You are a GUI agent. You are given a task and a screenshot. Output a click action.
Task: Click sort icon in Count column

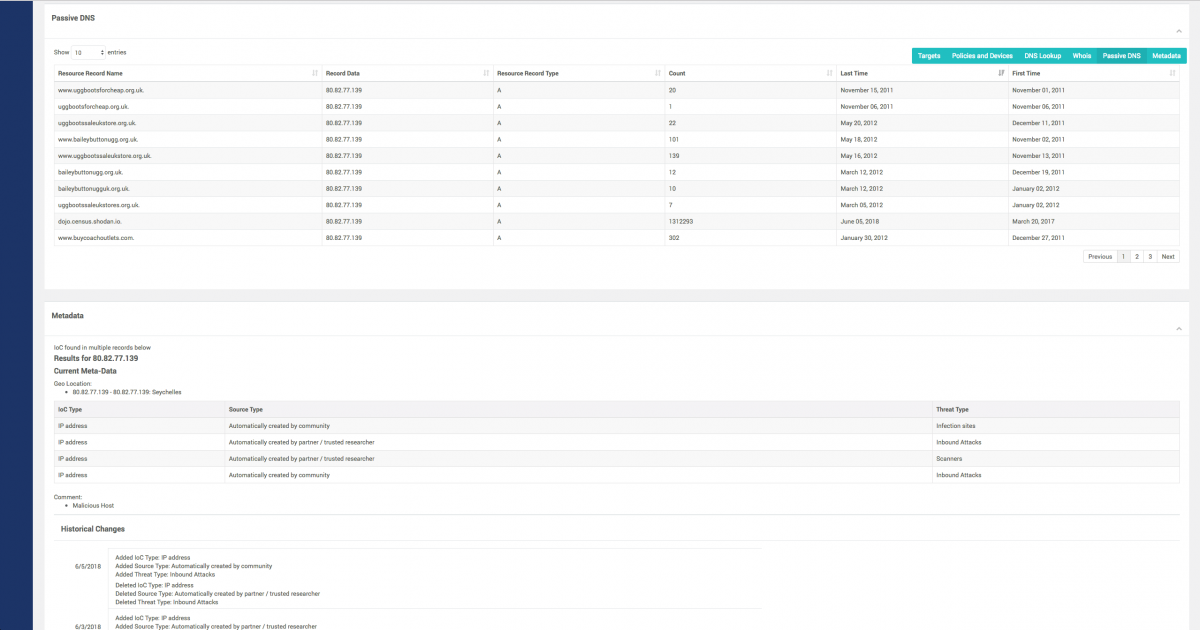829,73
